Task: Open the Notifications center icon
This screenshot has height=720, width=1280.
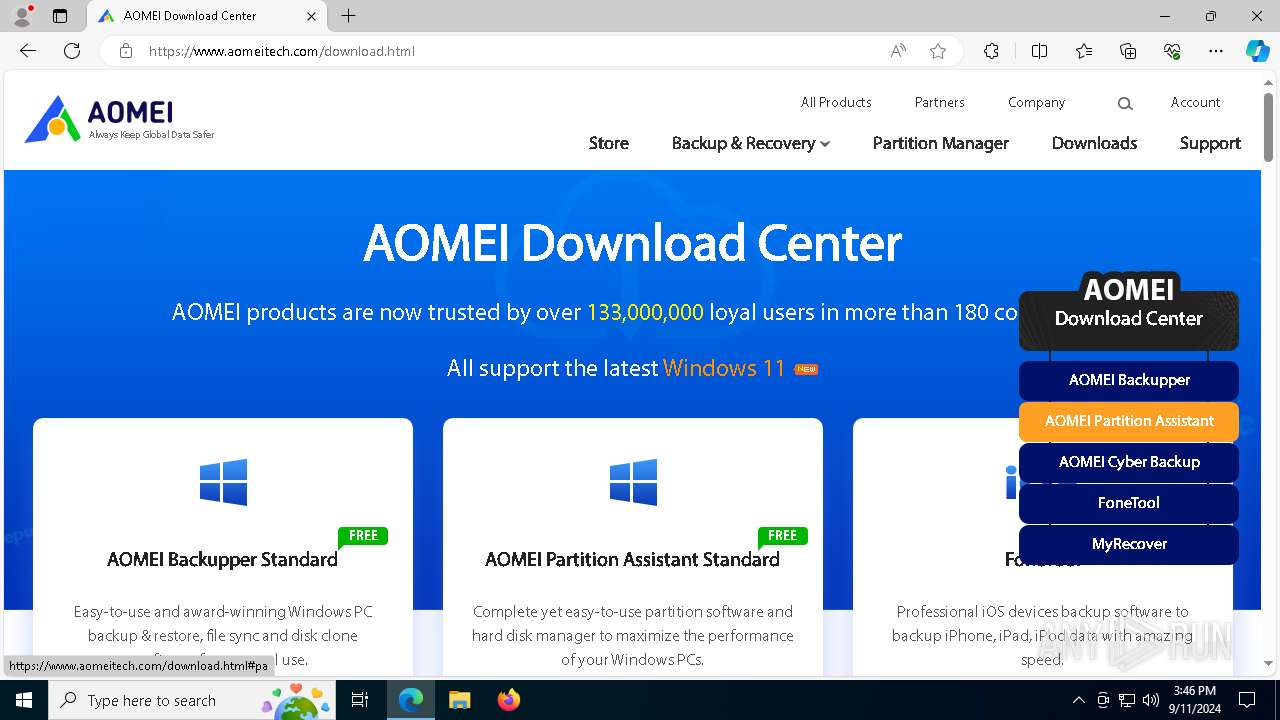Action: coord(1247,700)
